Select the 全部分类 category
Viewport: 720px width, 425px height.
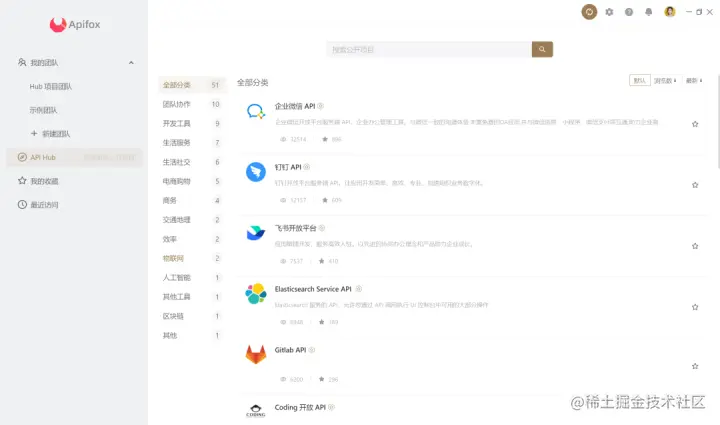point(192,85)
